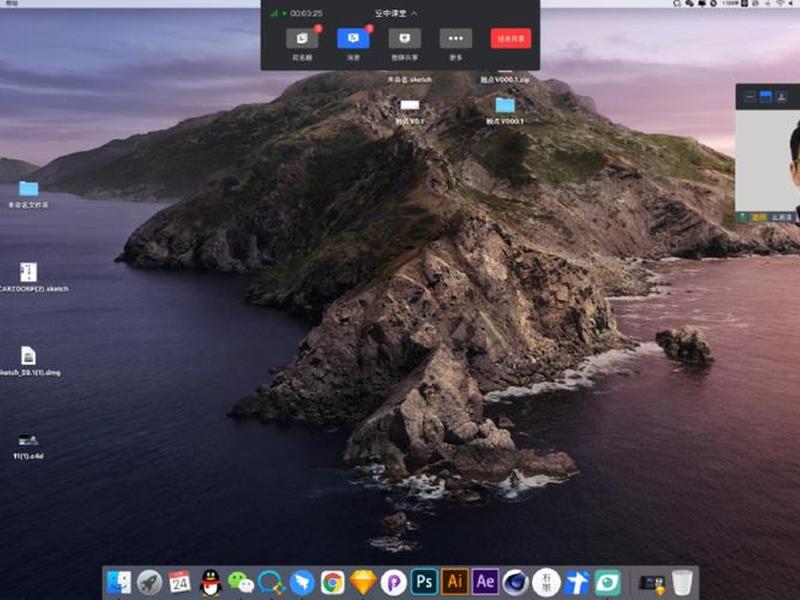
Task: Open the Trash in the Dock
Action: pyautogui.click(x=683, y=583)
